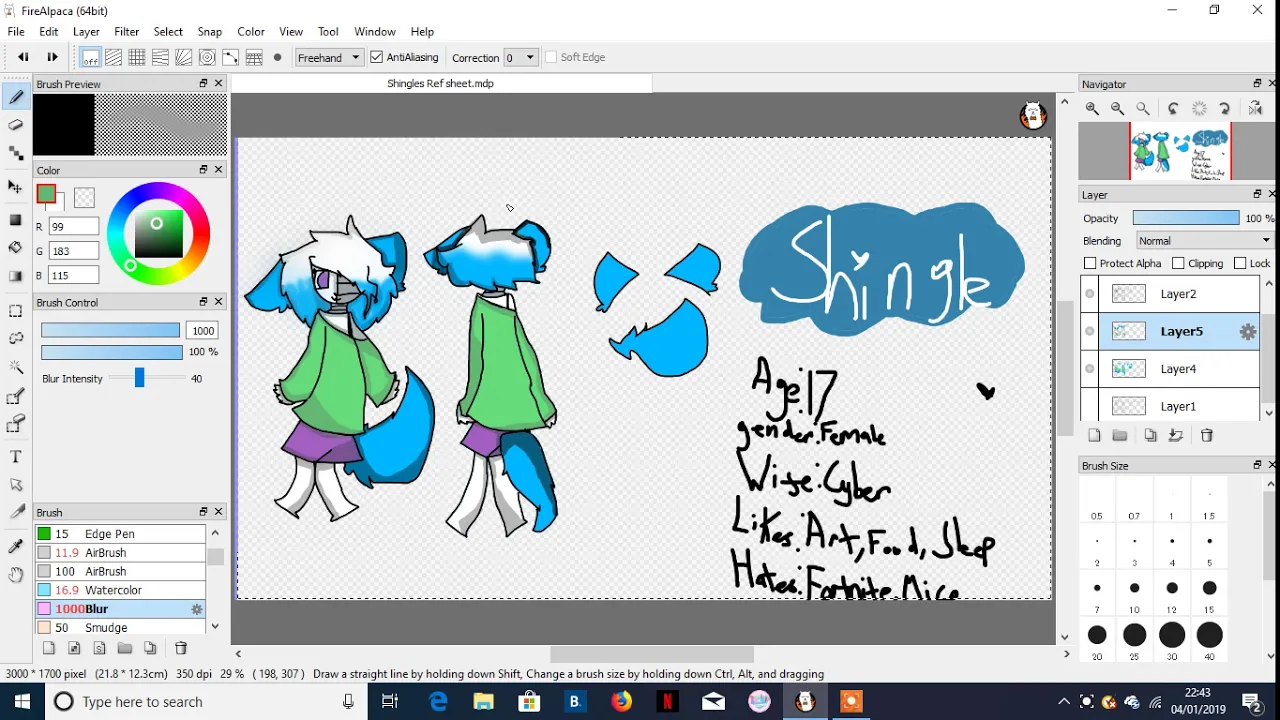The height and width of the screenshot is (720, 1280).
Task: Toggle AntiAliasing checkbox
Action: coord(377,57)
